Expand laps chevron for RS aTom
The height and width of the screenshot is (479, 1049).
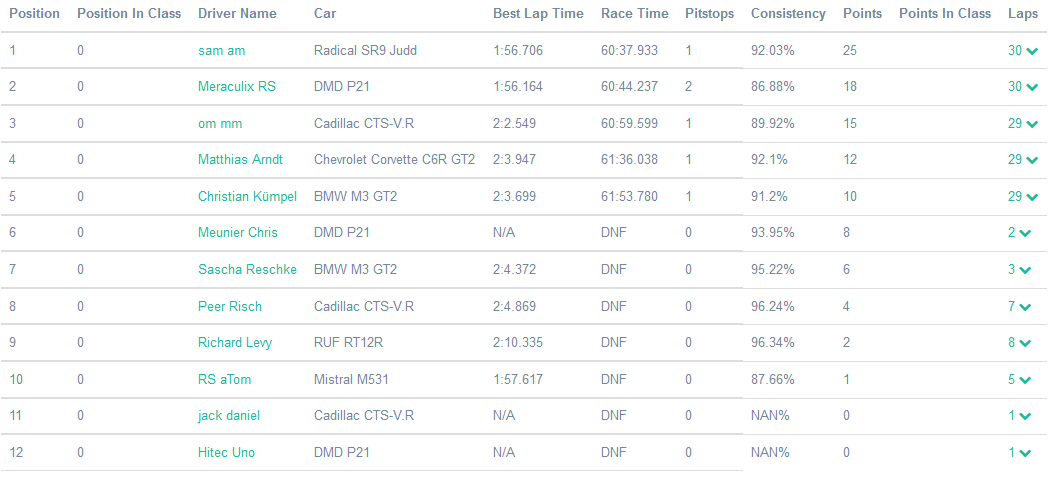1025,380
